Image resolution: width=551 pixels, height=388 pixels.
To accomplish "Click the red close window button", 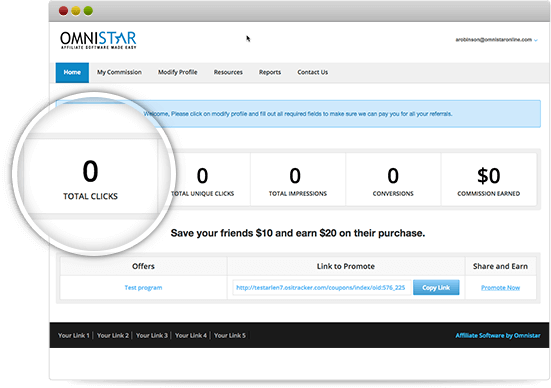I will point(63,11).
